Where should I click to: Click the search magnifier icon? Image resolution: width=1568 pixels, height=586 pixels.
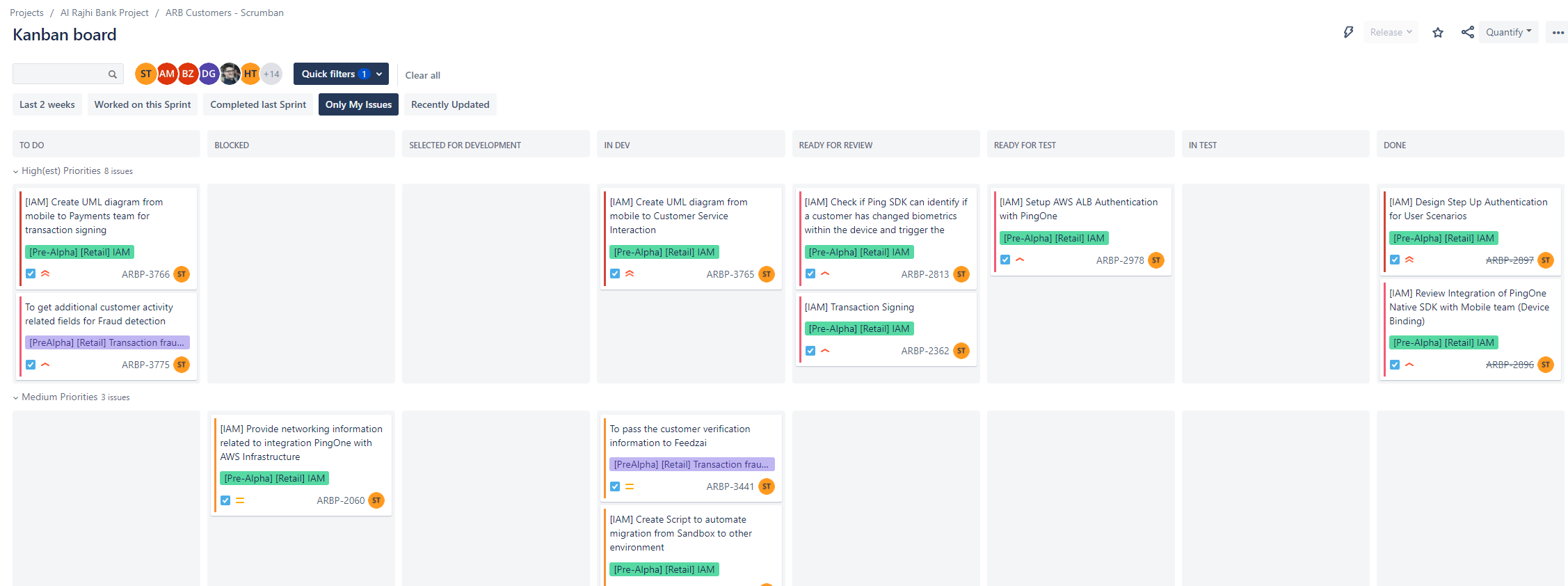pos(113,74)
